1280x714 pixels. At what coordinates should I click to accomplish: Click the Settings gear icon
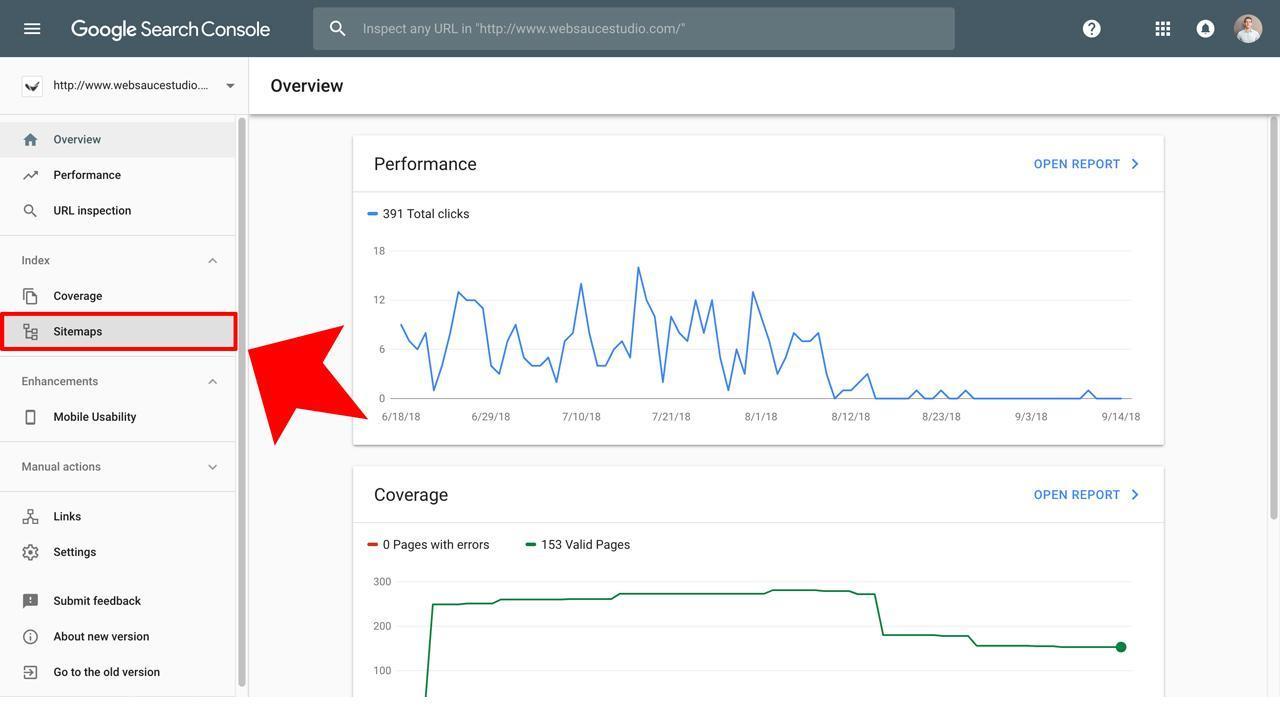coord(30,552)
